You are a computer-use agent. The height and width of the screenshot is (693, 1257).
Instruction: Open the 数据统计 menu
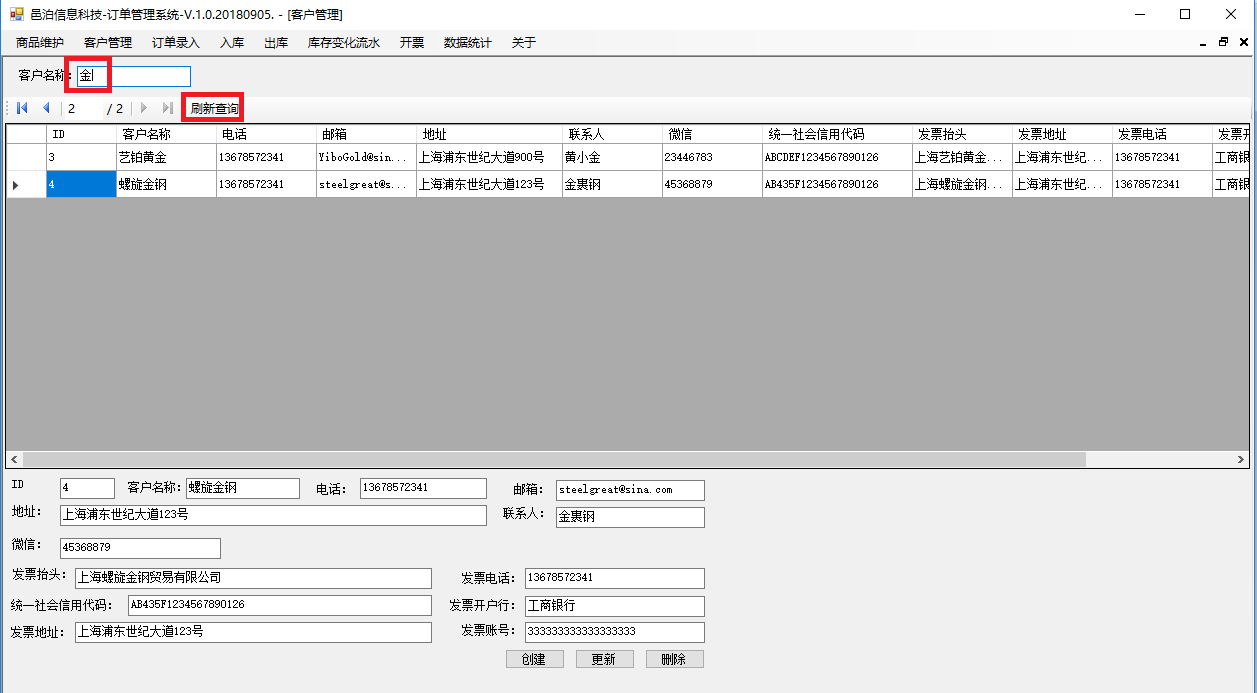(468, 43)
